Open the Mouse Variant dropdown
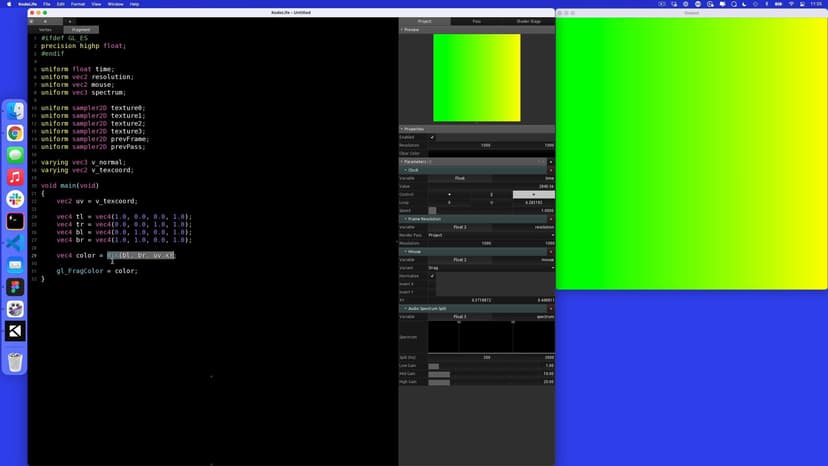The width and height of the screenshot is (828, 466). (x=490, y=268)
